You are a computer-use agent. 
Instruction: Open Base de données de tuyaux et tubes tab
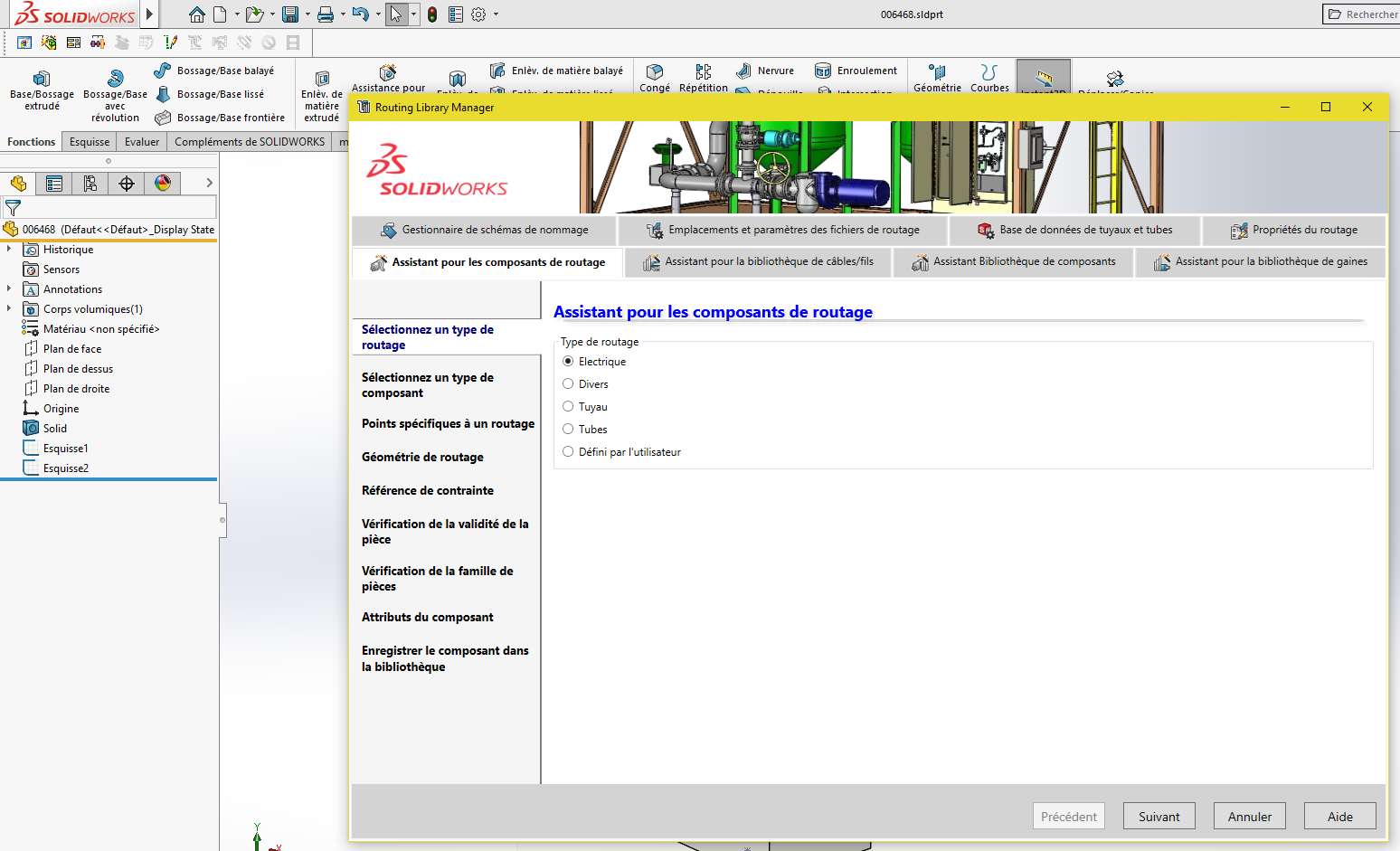click(1074, 230)
